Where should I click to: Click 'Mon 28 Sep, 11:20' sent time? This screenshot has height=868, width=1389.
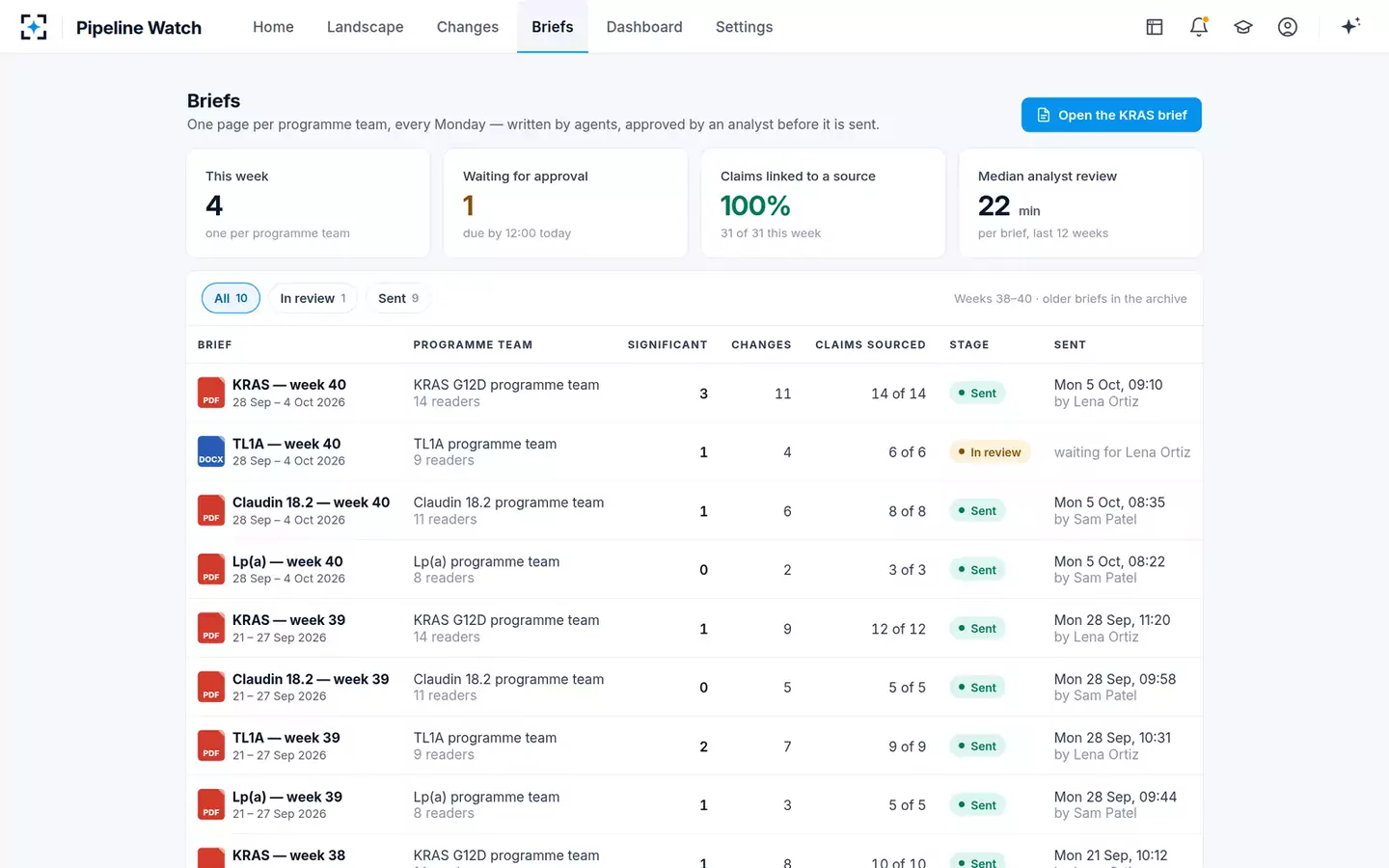click(x=1112, y=620)
